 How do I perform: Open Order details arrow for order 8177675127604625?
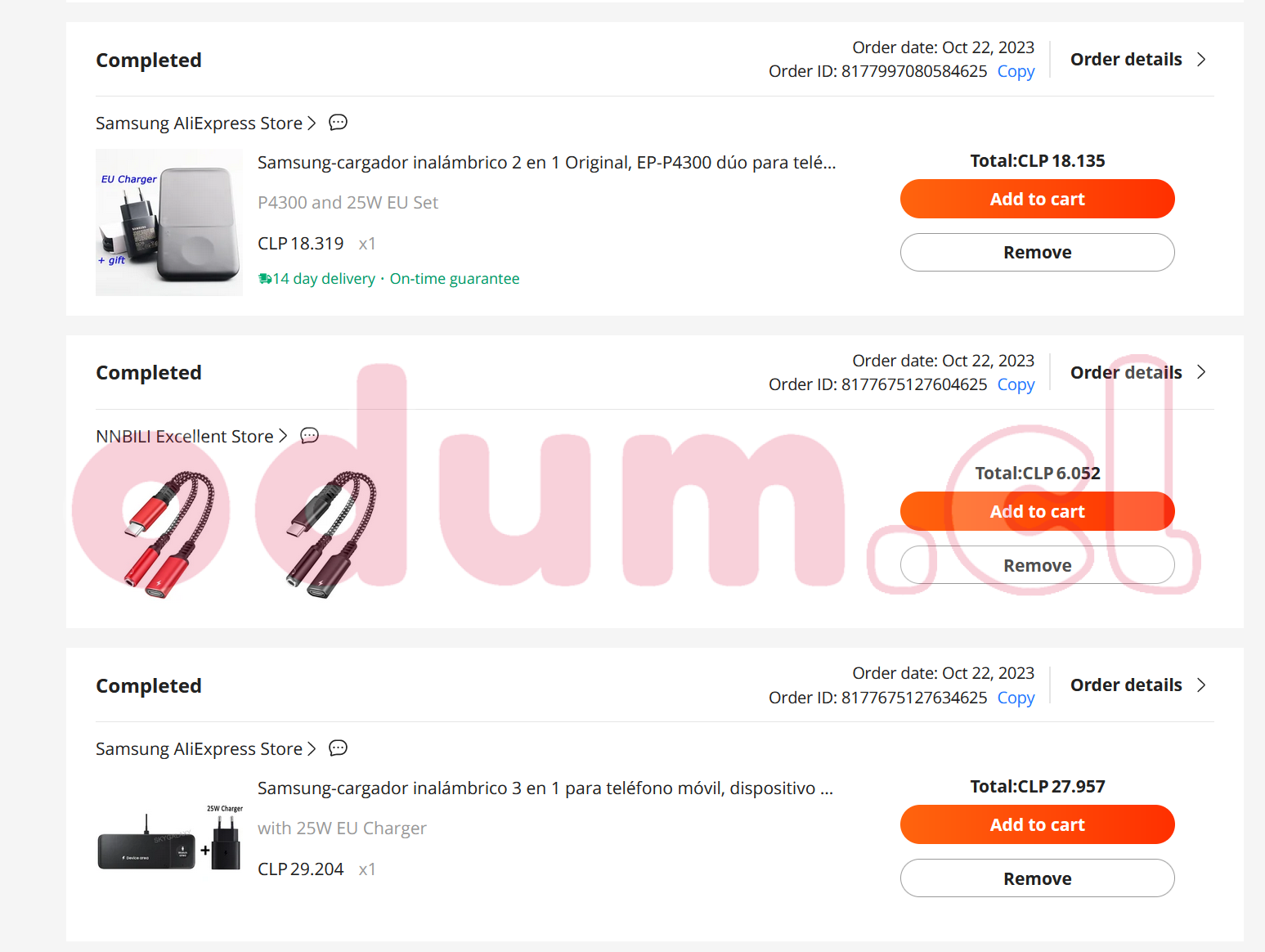click(x=1201, y=372)
